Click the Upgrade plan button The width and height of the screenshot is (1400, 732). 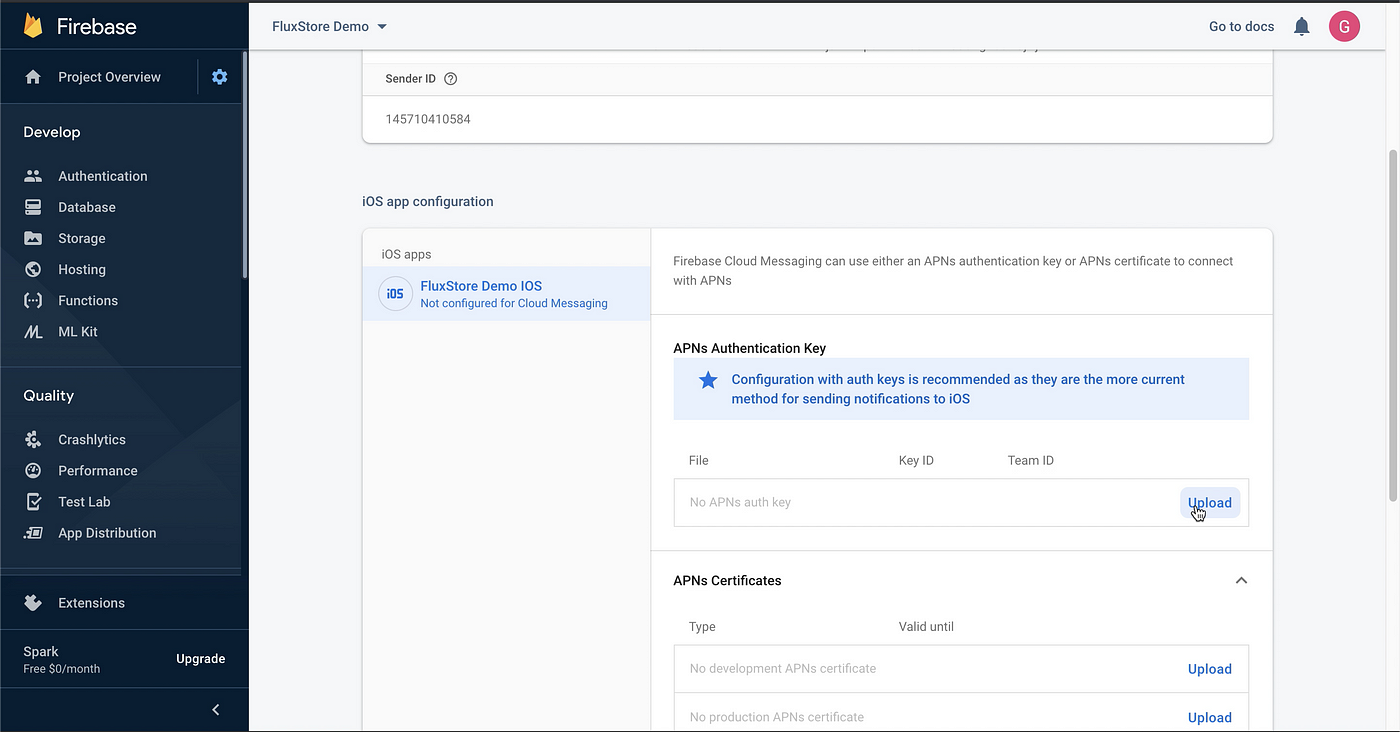point(200,659)
